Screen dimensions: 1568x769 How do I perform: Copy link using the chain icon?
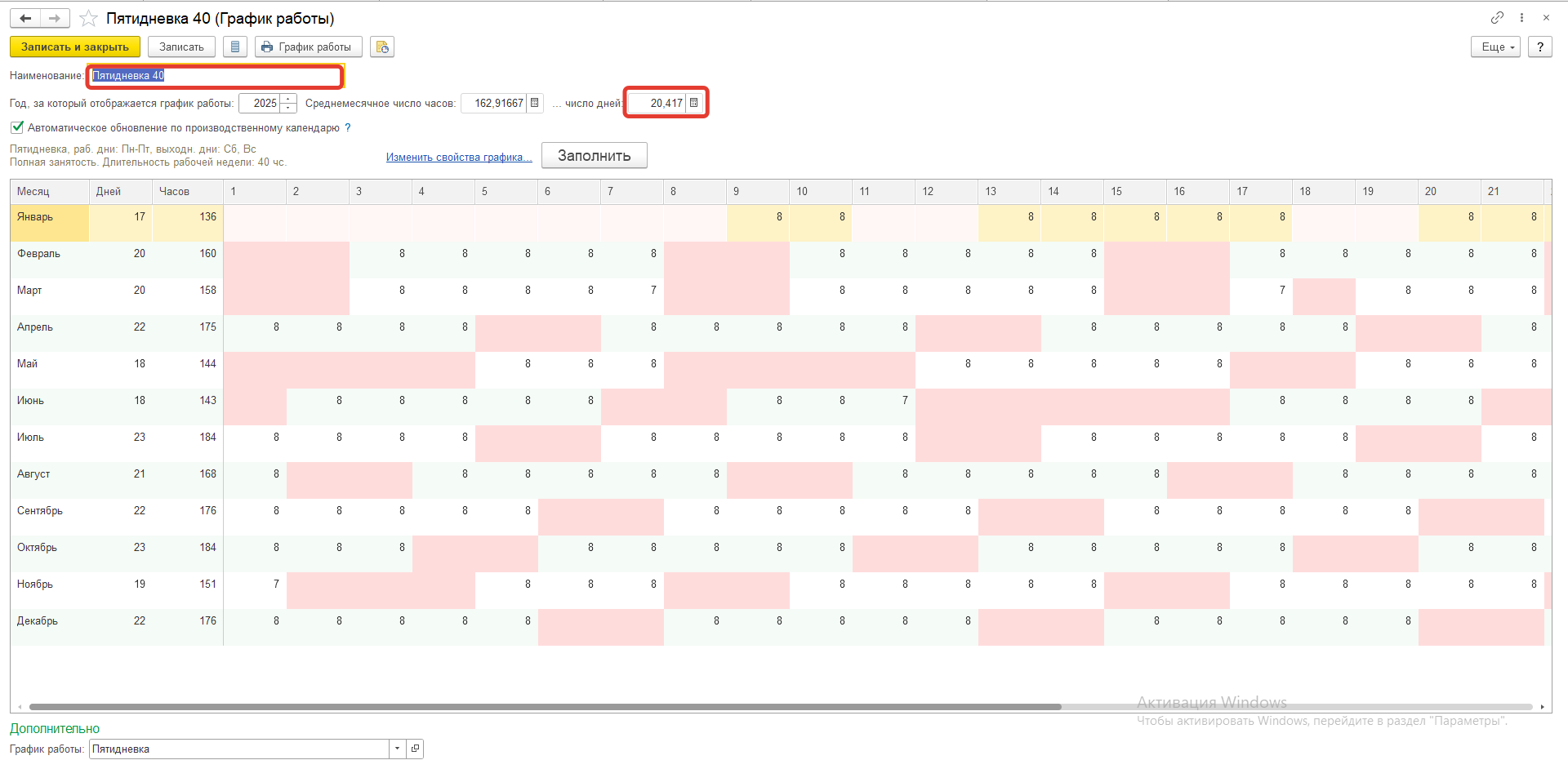click(1497, 17)
